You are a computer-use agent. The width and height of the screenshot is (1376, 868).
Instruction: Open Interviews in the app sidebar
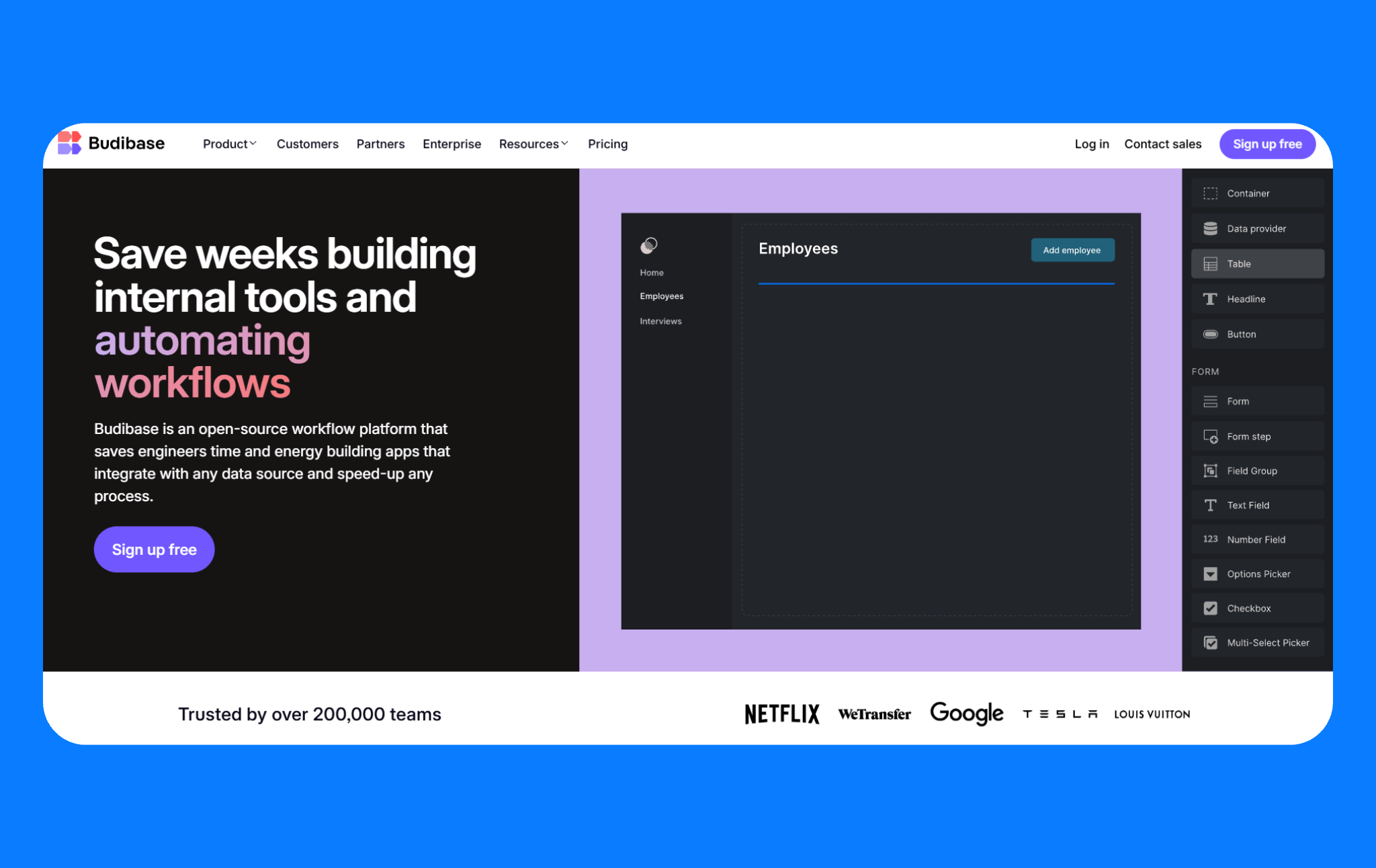pyautogui.click(x=660, y=321)
